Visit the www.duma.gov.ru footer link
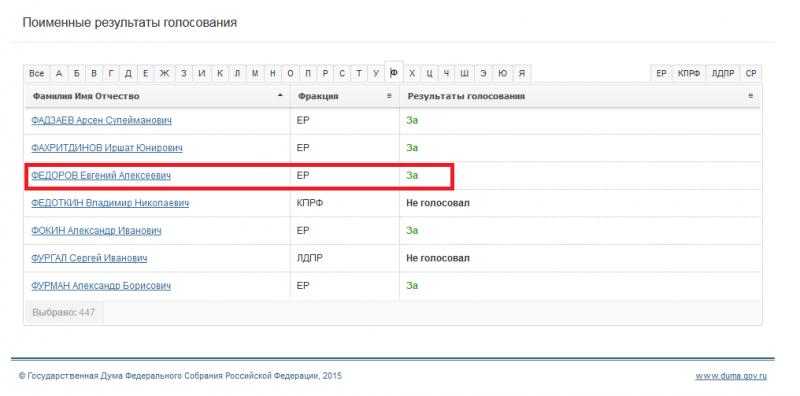The image size is (800, 396). tap(731, 376)
